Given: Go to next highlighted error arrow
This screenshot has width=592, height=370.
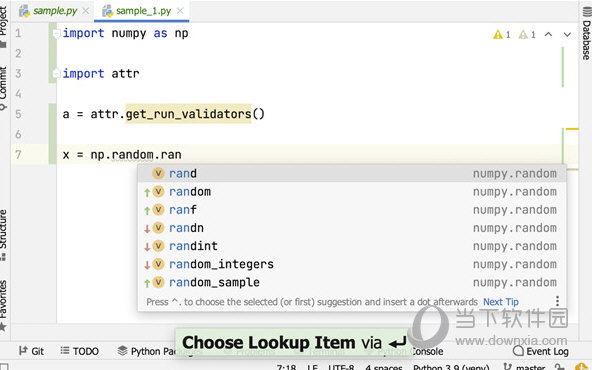Looking at the screenshot, I should (x=567, y=34).
